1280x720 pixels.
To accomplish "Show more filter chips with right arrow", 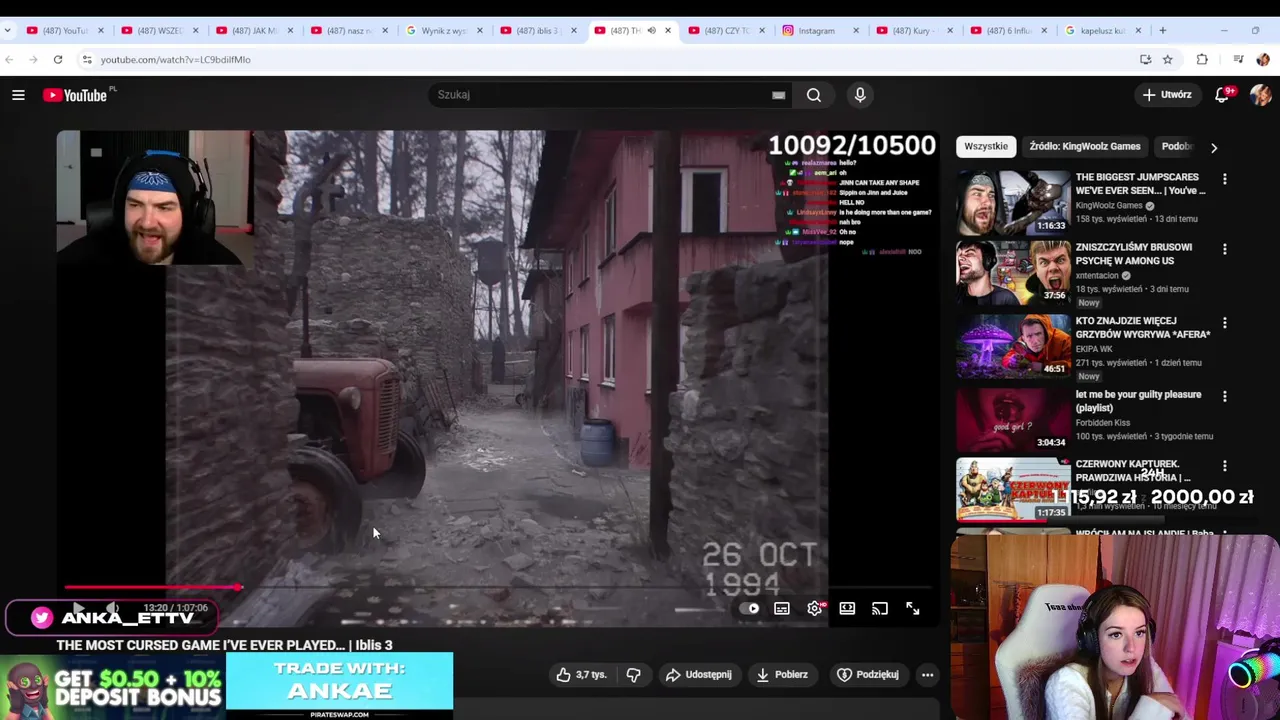I will (x=1214, y=148).
